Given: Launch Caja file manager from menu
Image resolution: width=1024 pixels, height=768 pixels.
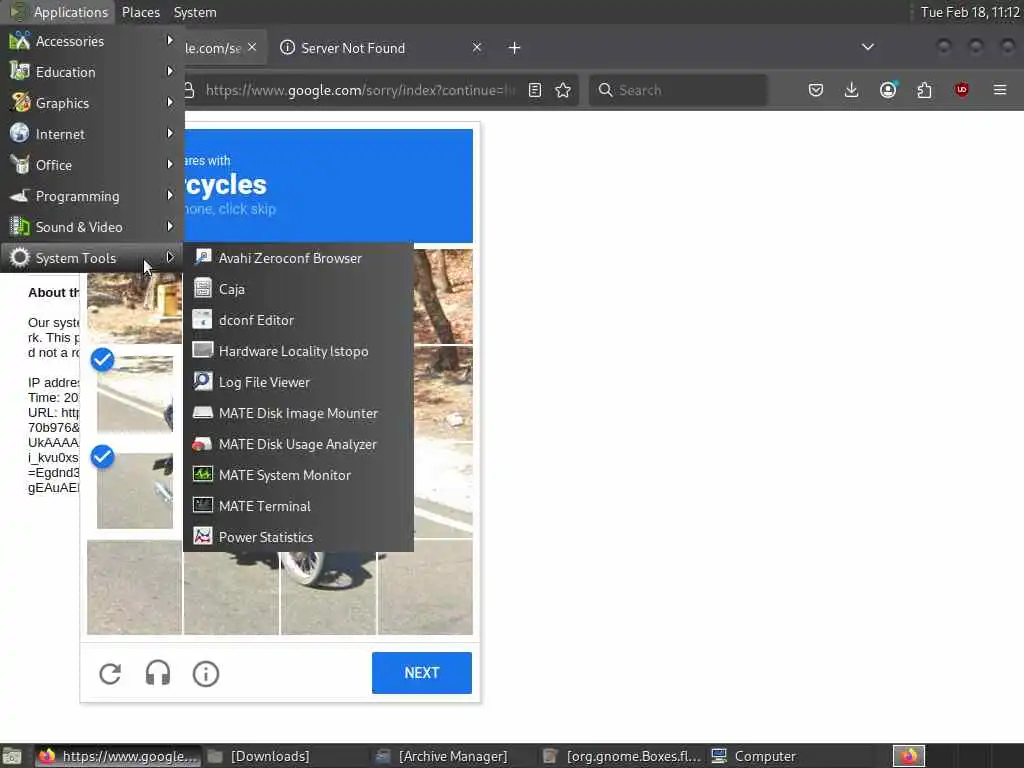Looking at the screenshot, I should tap(298, 289).
